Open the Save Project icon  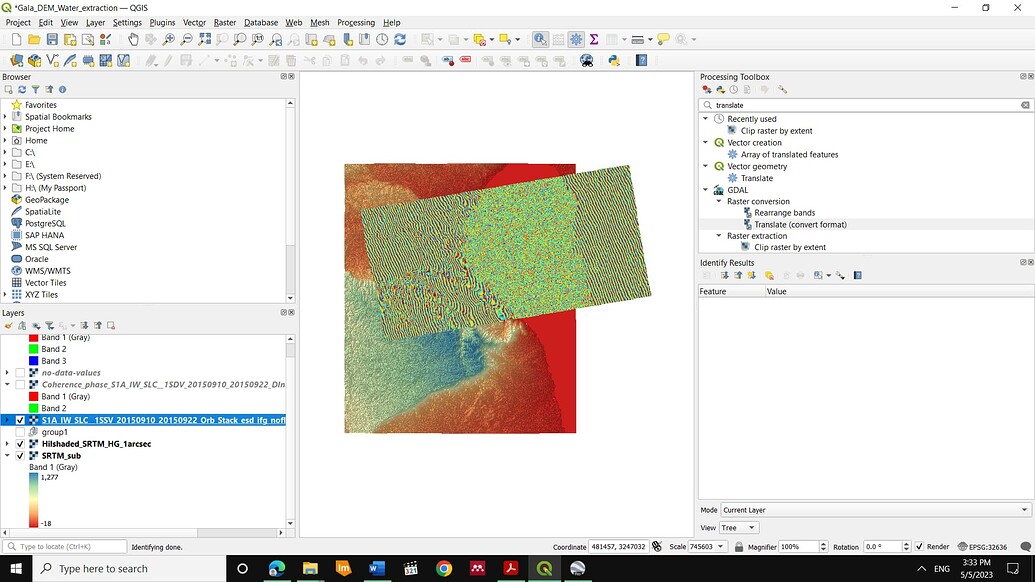point(51,39)
